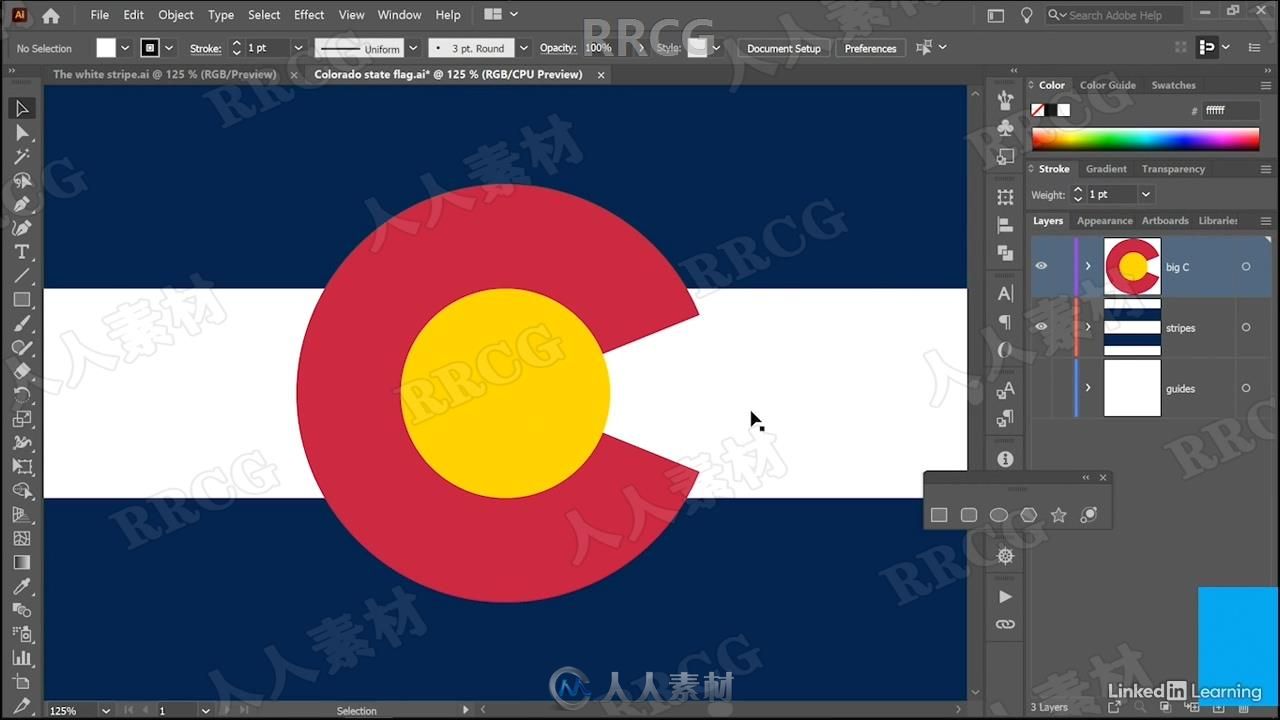Open the fill color dropdown arrow
Viewport: 1280px width, 720px height.
click(125, 48)
